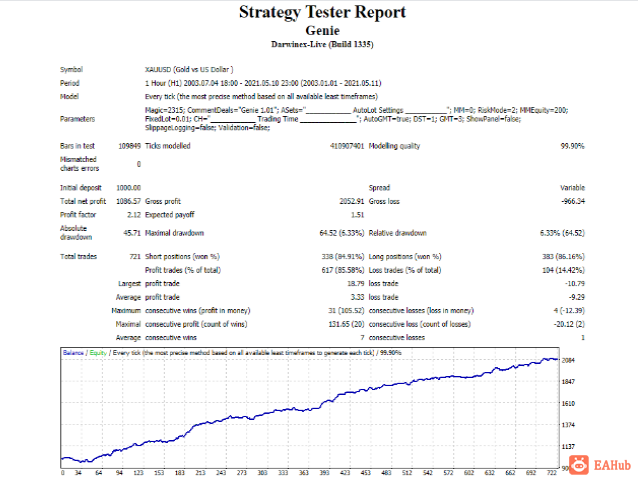Click largest profit trade value "18.79"
Viewport: 640px width, 480px height.
point(355,284)
